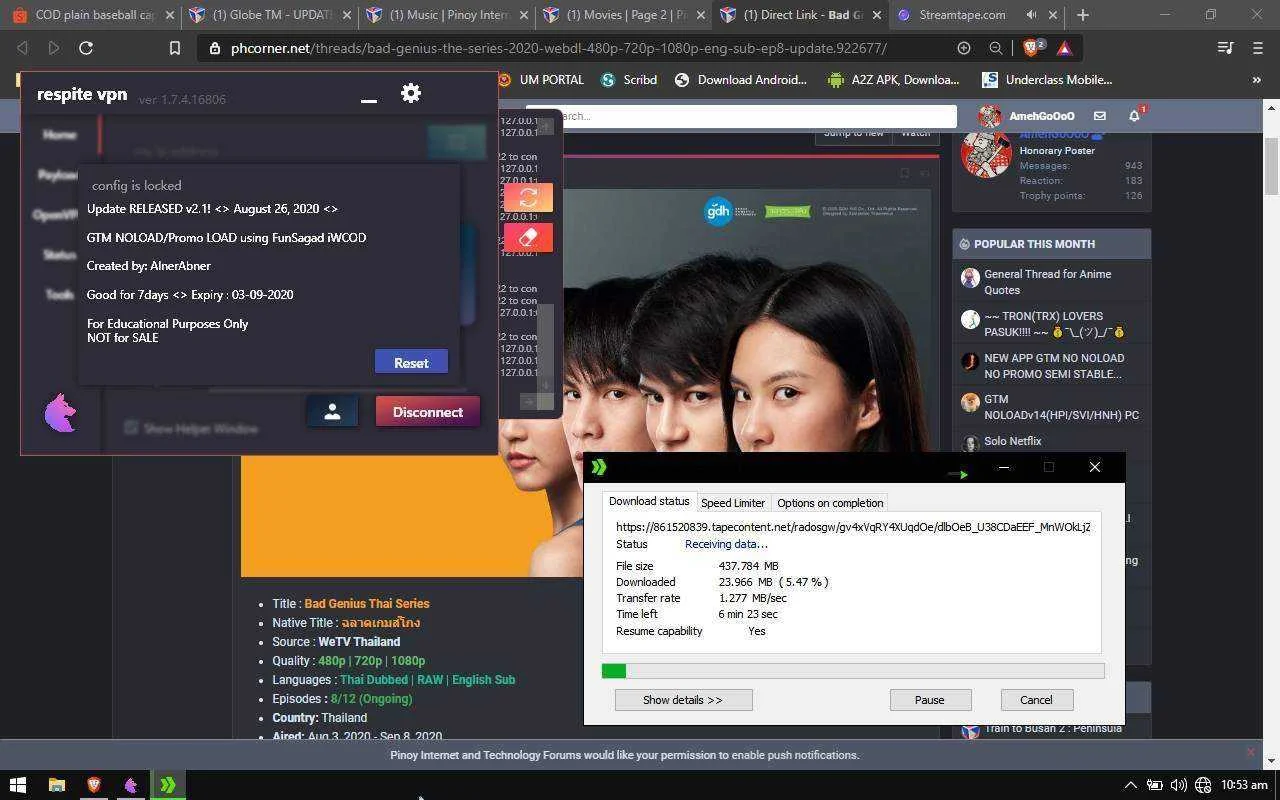Click the orange refresh icon in VPN log

528,197
